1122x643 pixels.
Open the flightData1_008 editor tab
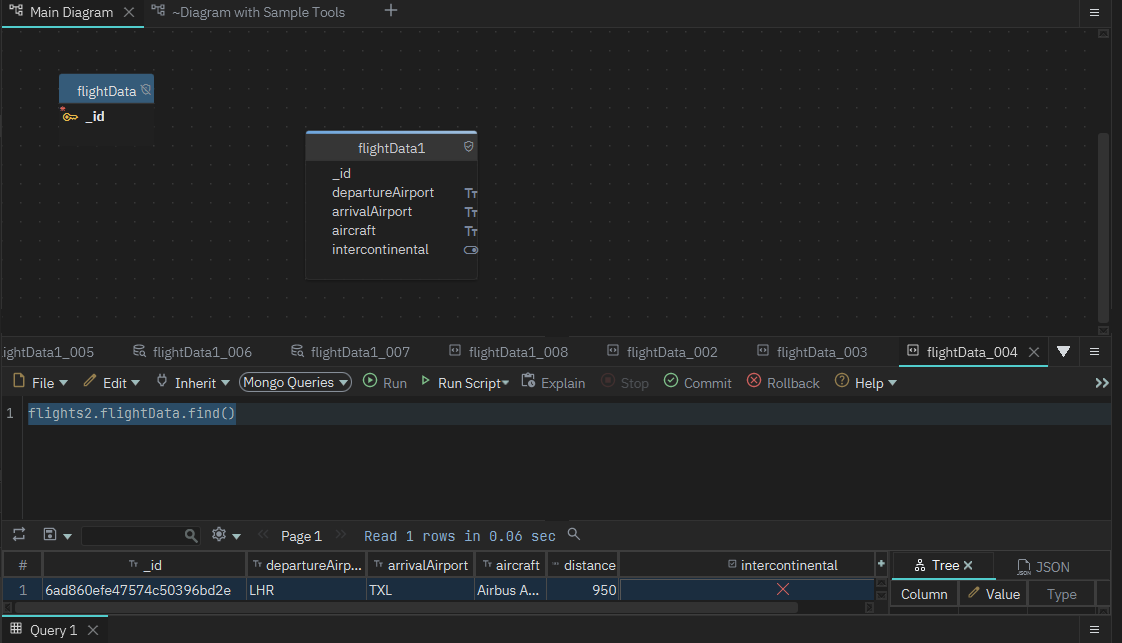pyautogui.click(x=509, y=352)
